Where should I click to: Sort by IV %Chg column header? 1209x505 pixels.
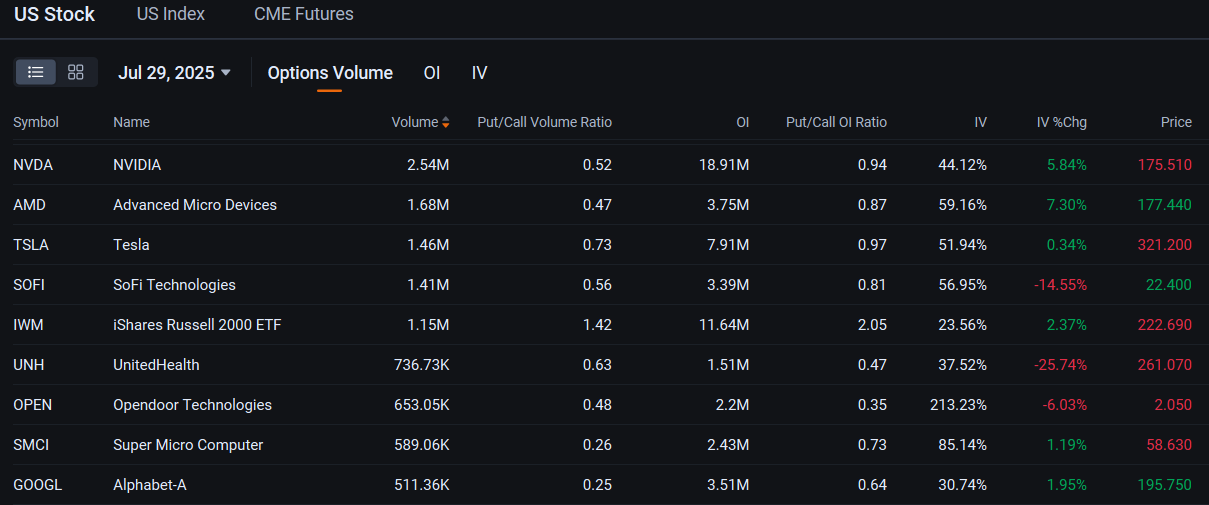1061,122
